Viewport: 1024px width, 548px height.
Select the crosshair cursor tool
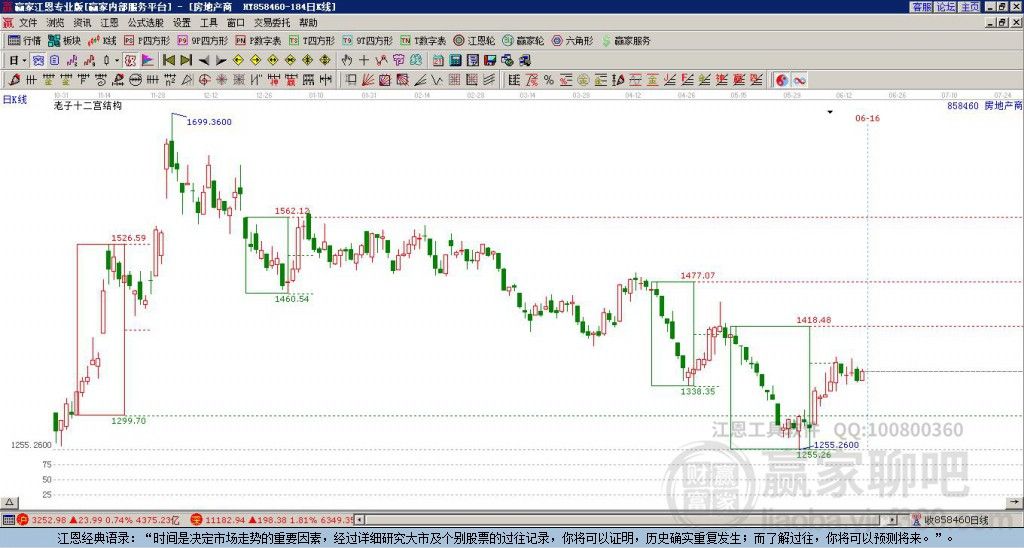[x=364, y=61]
